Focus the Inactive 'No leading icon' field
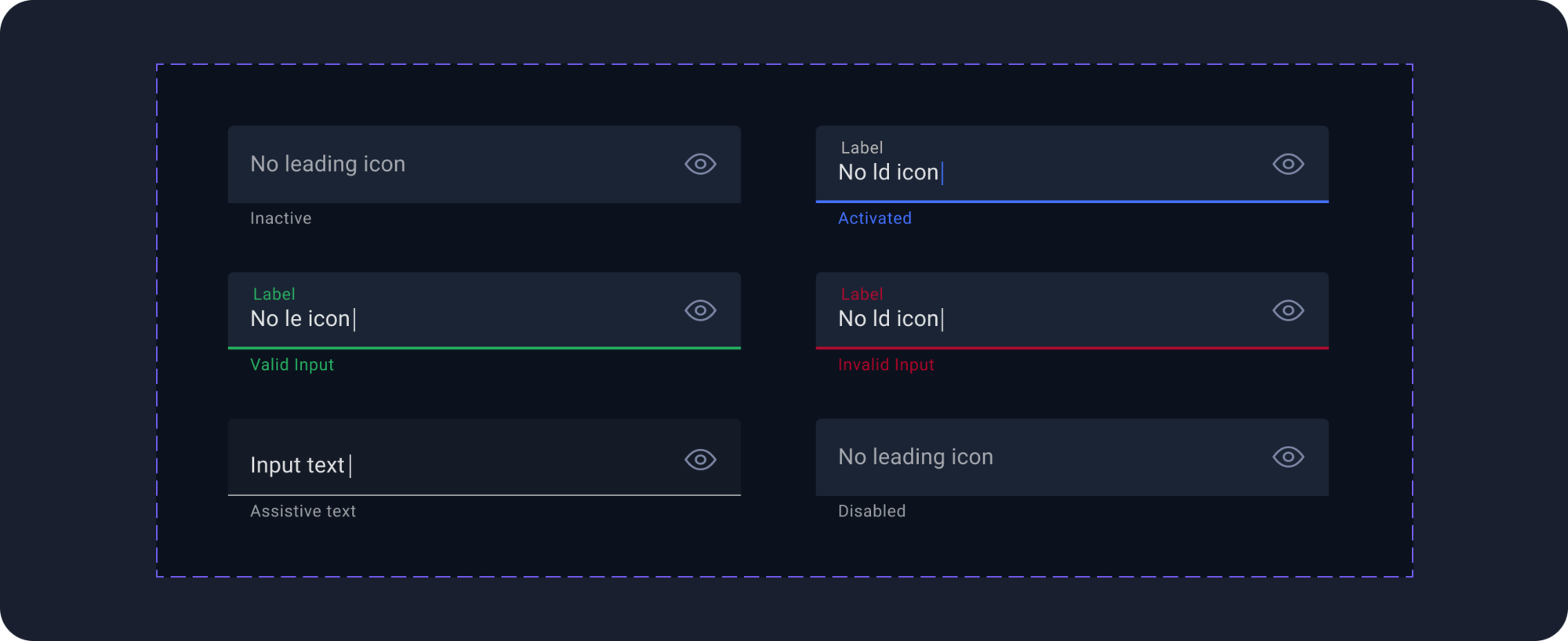The image size is (1568, 641). coord(484,165)
